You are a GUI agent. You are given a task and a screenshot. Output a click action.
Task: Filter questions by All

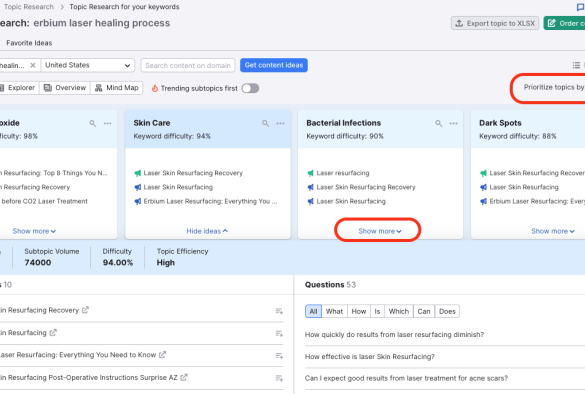click(313, 311)
